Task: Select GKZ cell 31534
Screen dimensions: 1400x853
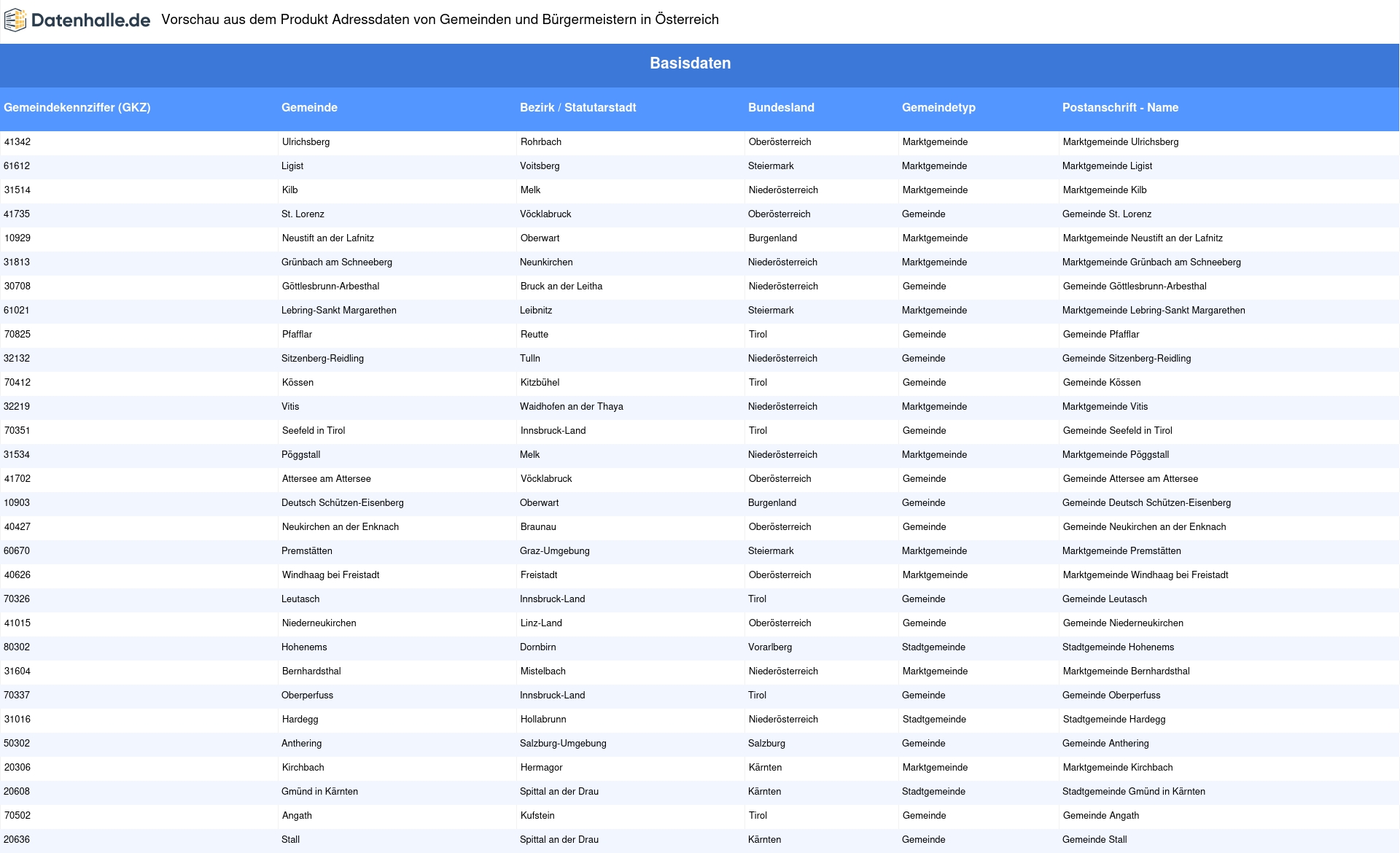Action: (139, 455)
